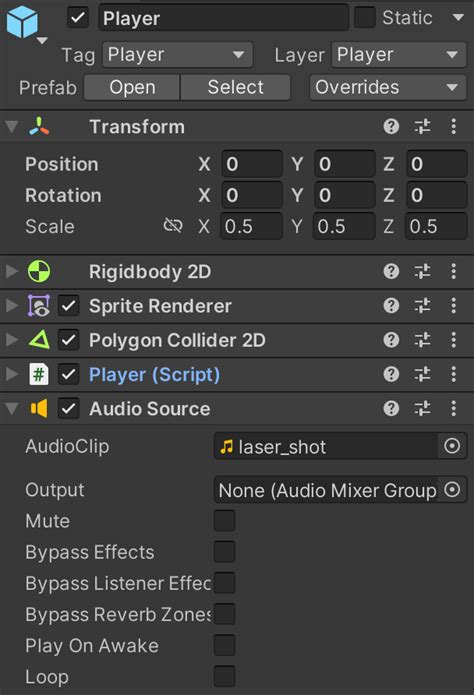Enable the Static checkbox

[364, 18]
